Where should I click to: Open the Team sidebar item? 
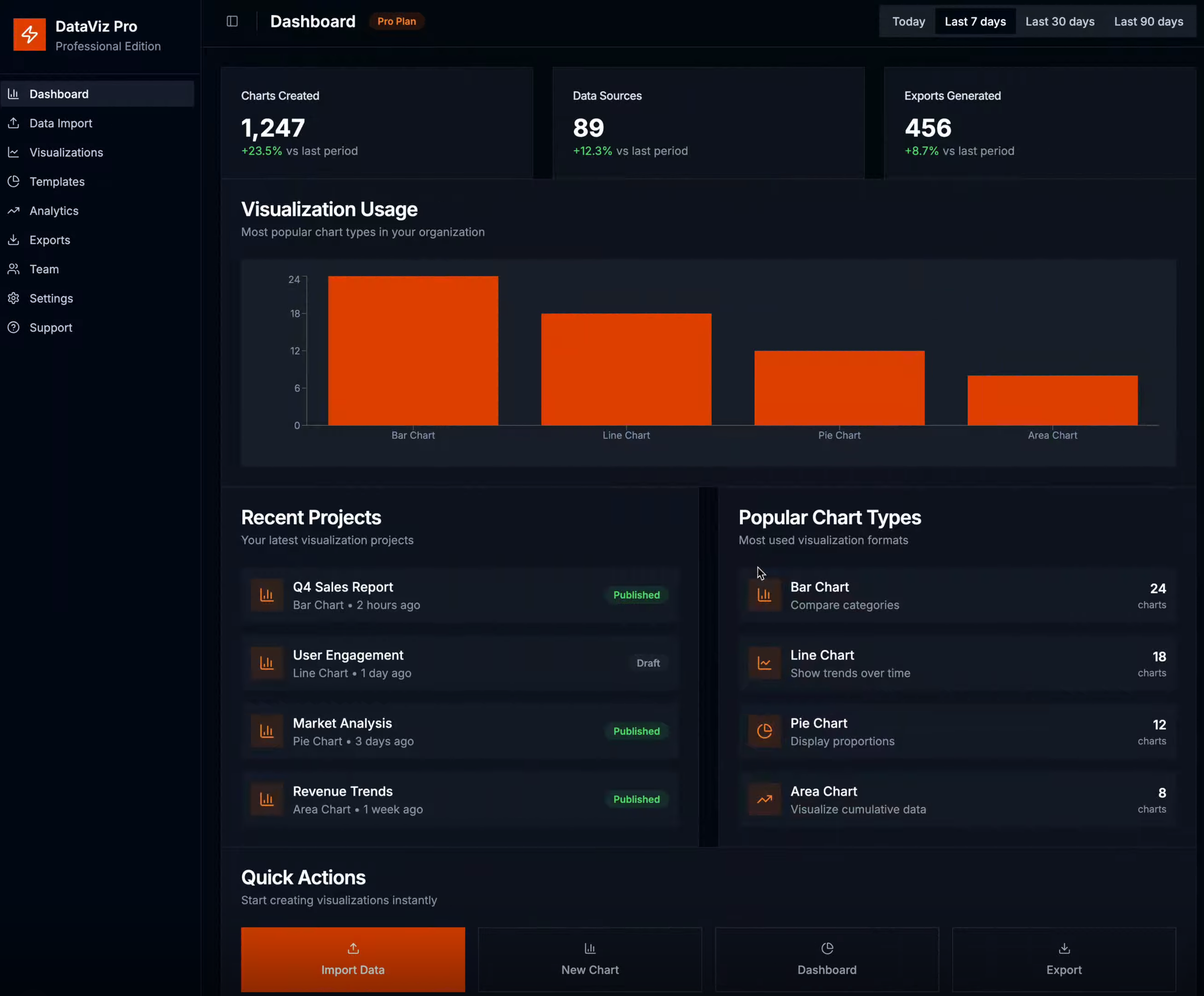(x=44, y=269)
